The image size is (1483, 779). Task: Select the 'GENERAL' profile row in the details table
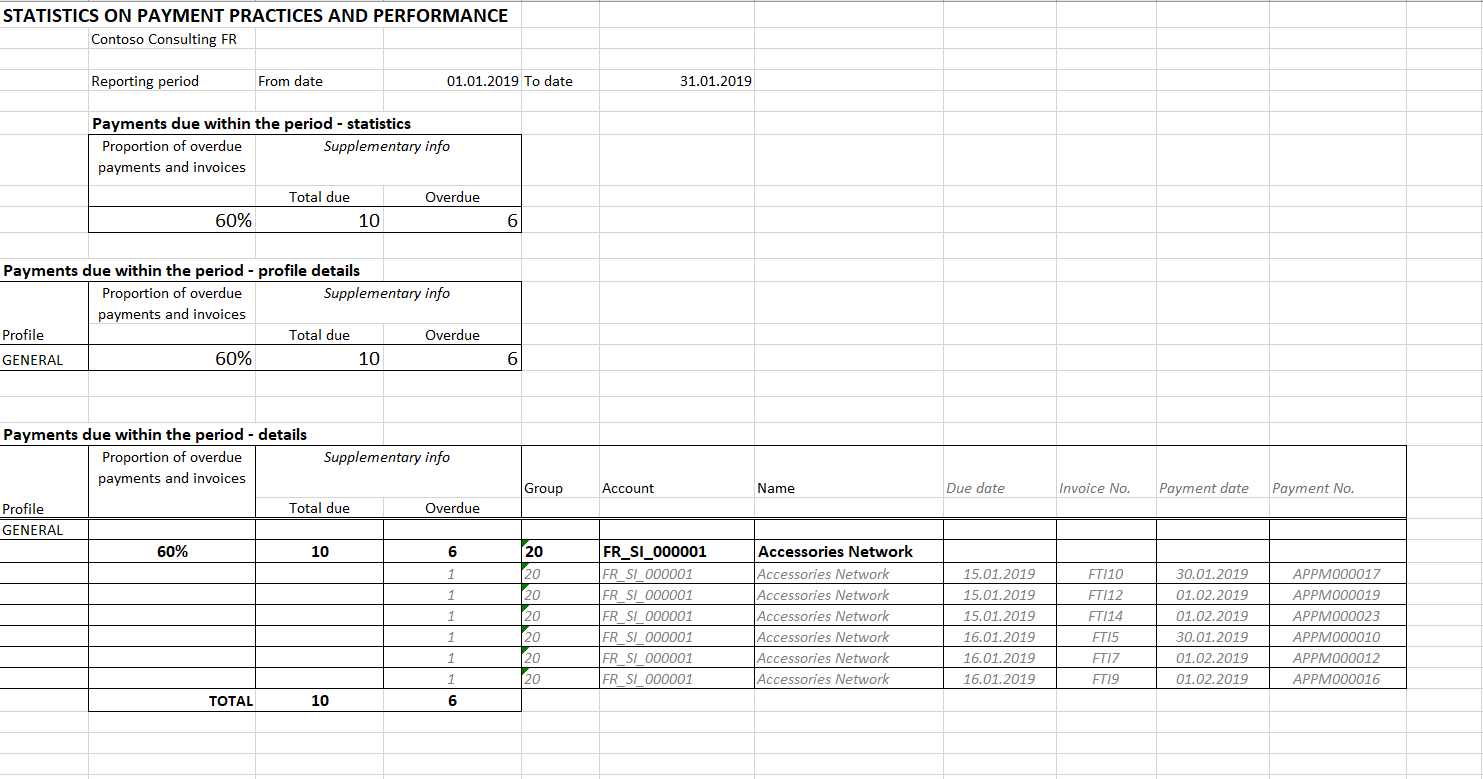pyautogui.click(x=33, y=530)
